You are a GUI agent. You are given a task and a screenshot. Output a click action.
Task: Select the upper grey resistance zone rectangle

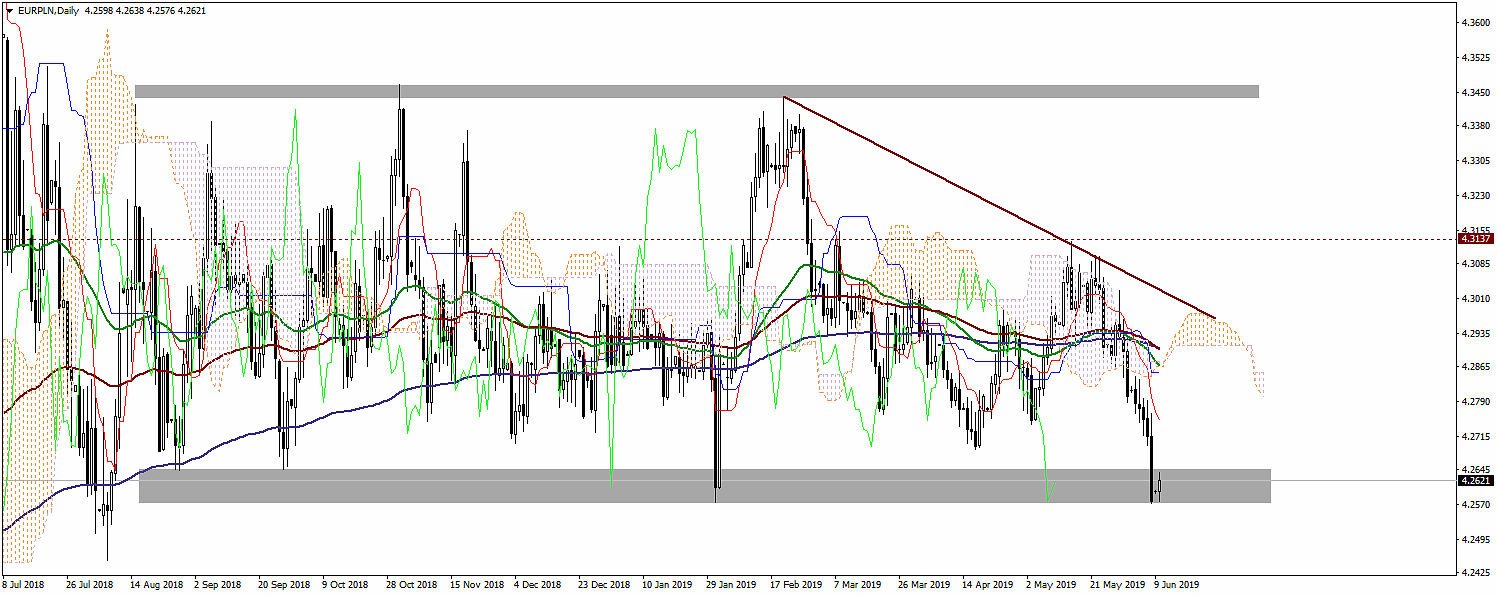pos(696,91)
